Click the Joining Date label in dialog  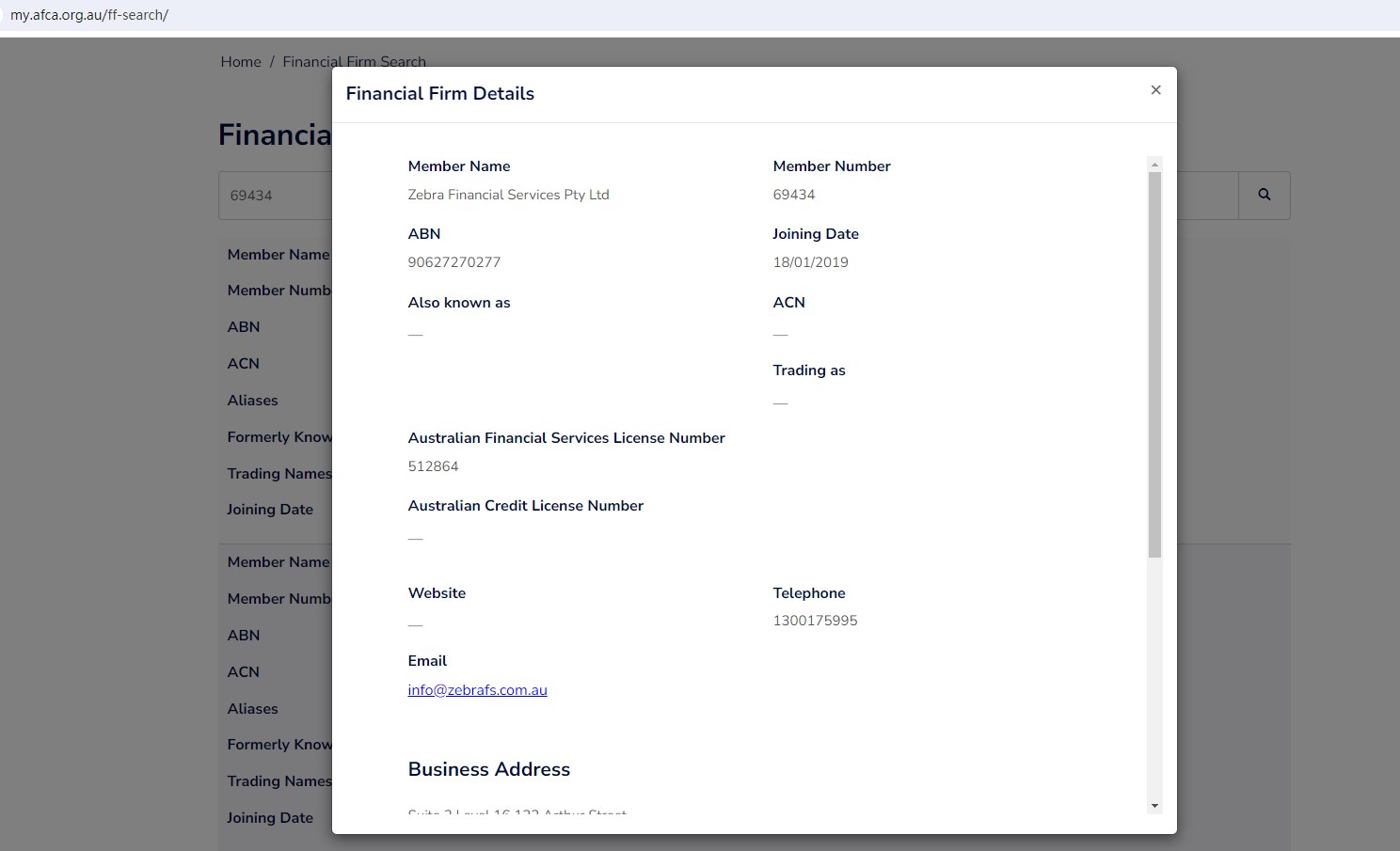tap(815, 234)
